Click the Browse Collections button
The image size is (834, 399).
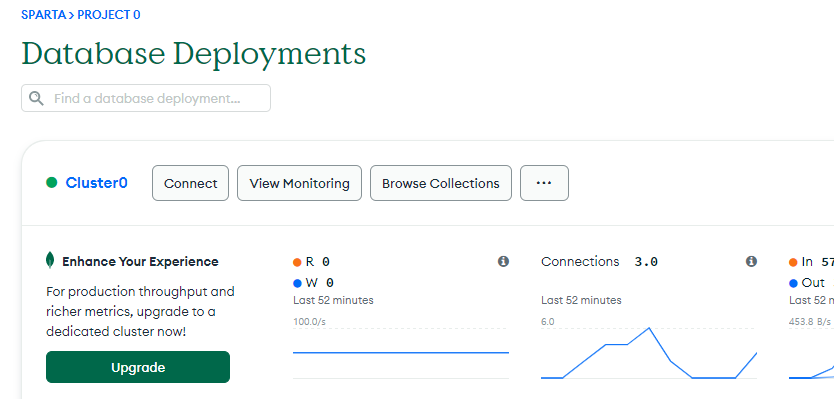441,183
